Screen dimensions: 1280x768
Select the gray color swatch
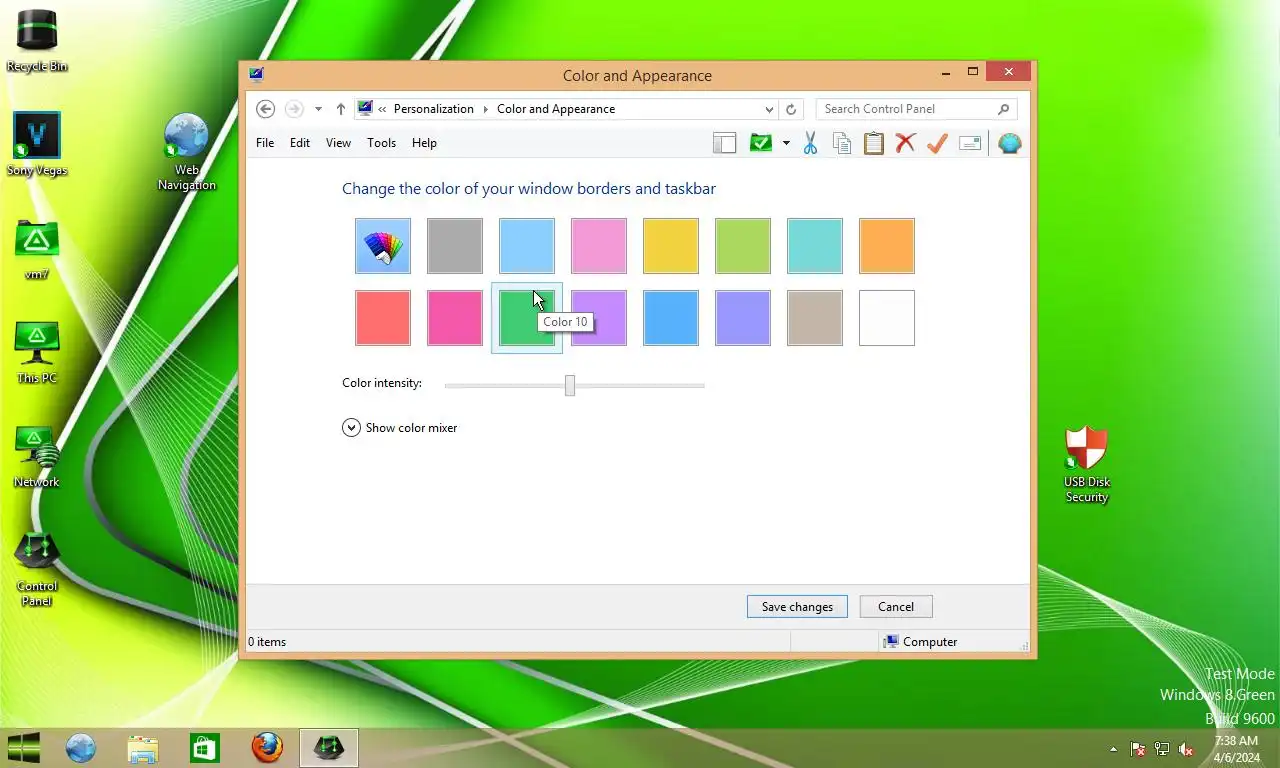pyautogui.click(x=455, y=246)
